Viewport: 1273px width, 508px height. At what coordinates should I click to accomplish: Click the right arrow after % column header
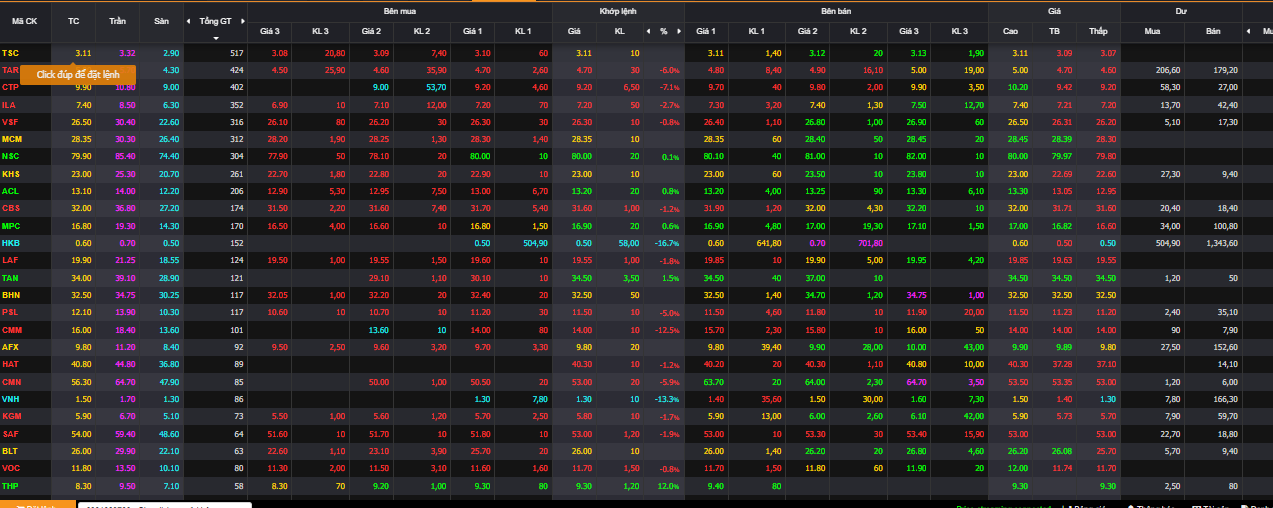coord(677,31)
